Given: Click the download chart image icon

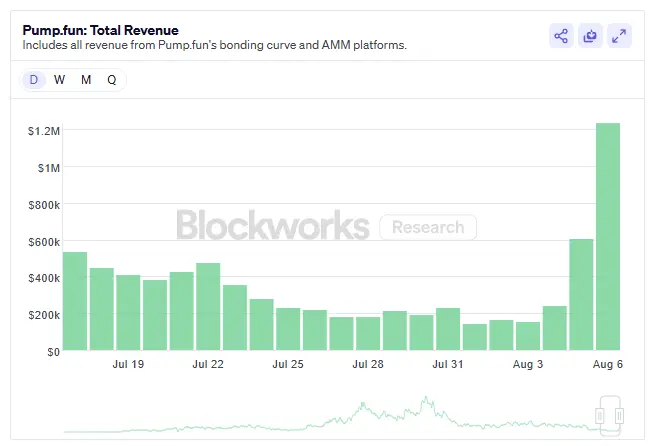Looking at the screenshot, I should [590, 36].
